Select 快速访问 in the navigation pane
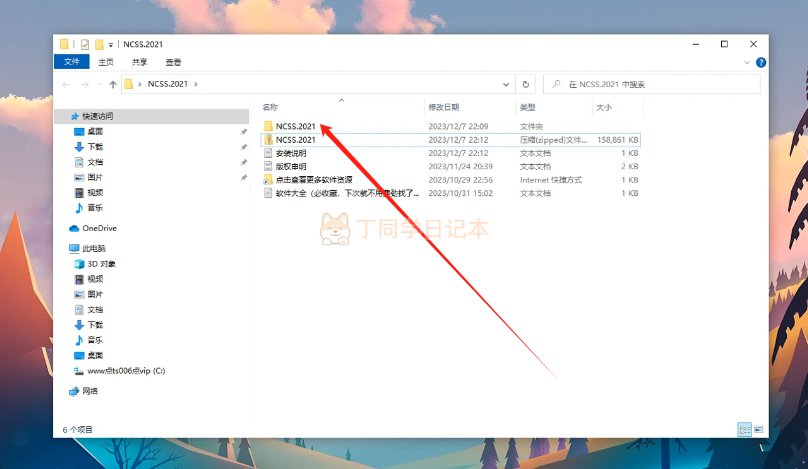 point(97,116)
